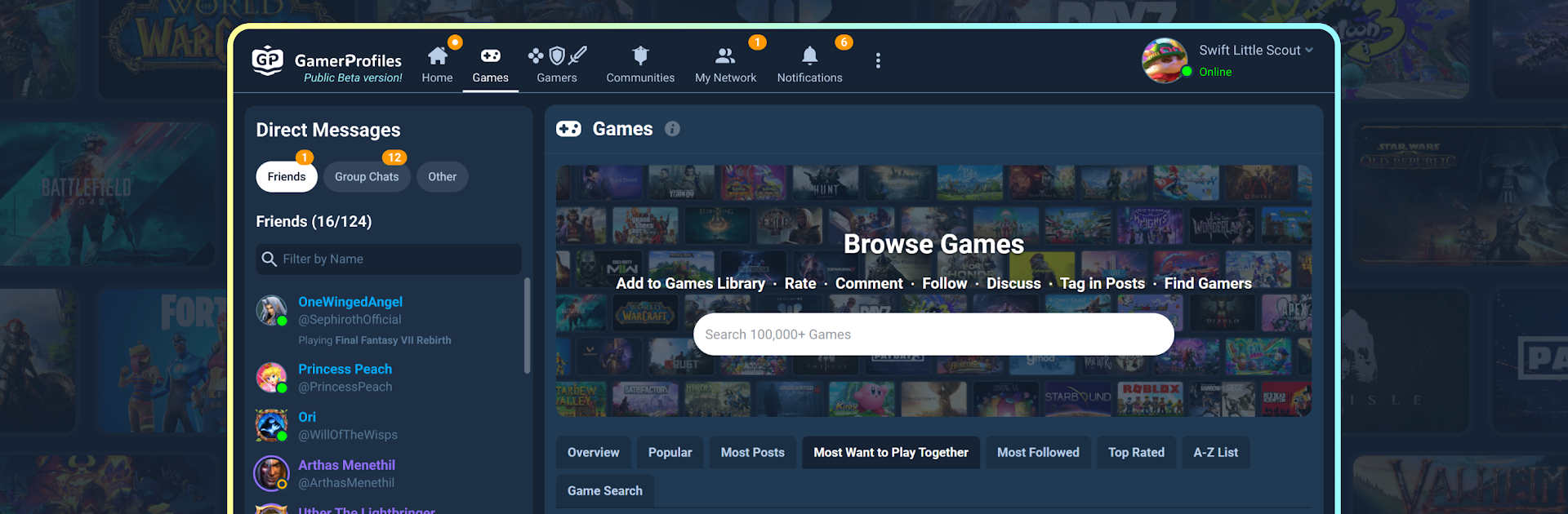Open Princess Peach friend profile link
The width and height of the screenshot is (1568, 514).
(x=345, y=370)
